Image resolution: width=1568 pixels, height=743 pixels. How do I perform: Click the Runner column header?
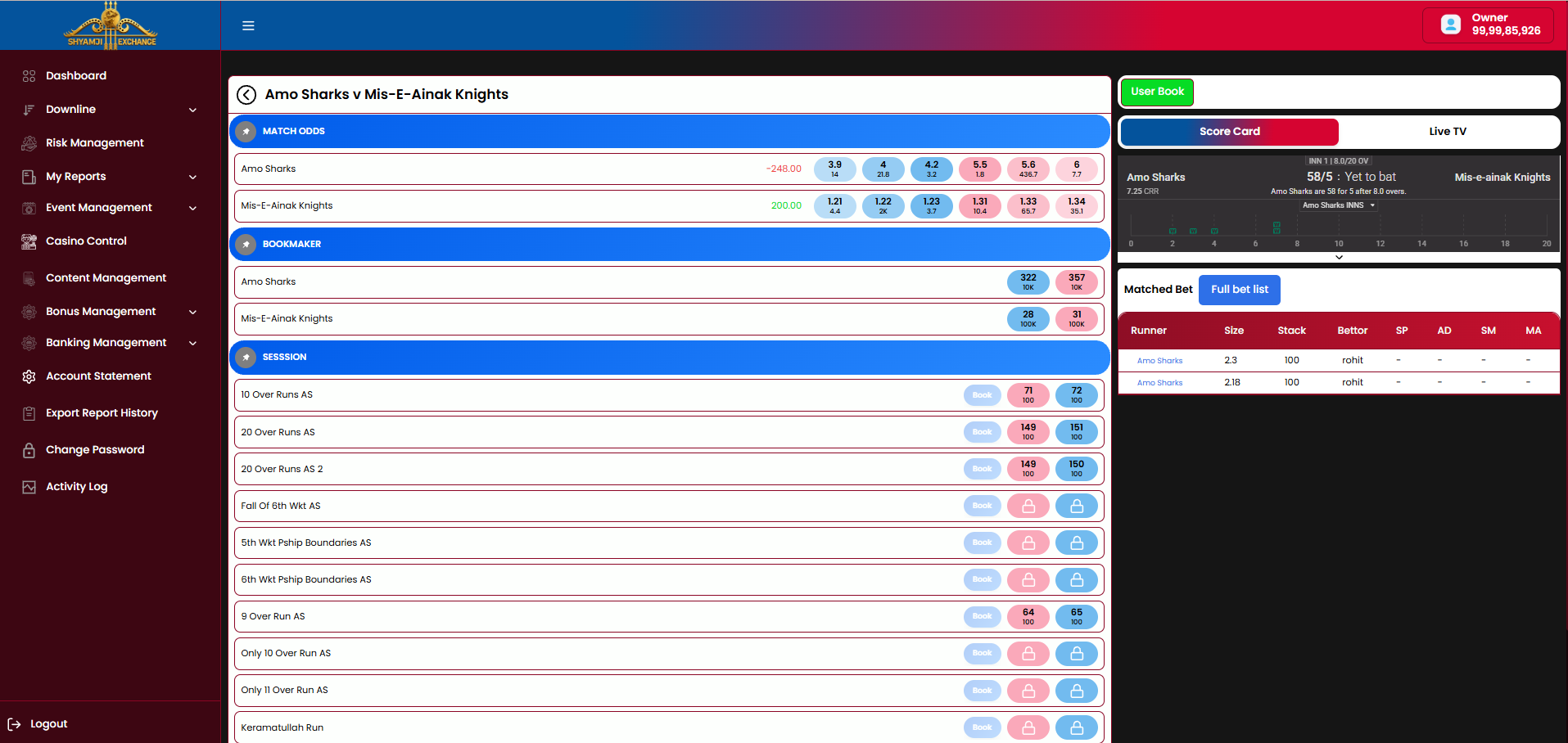[1149, 331]
